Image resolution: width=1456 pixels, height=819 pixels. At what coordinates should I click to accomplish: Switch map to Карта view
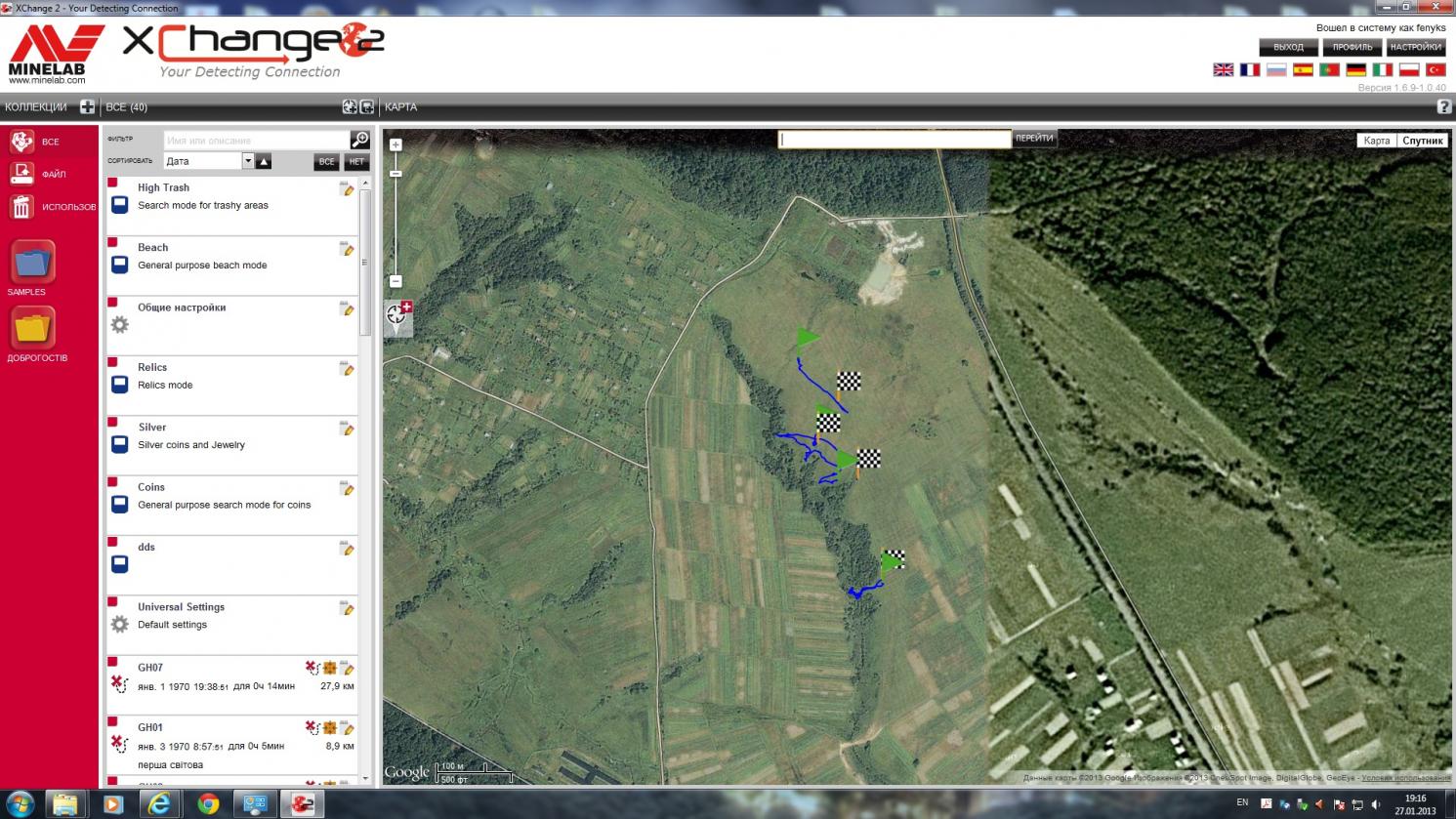[x=1377, y=141]
